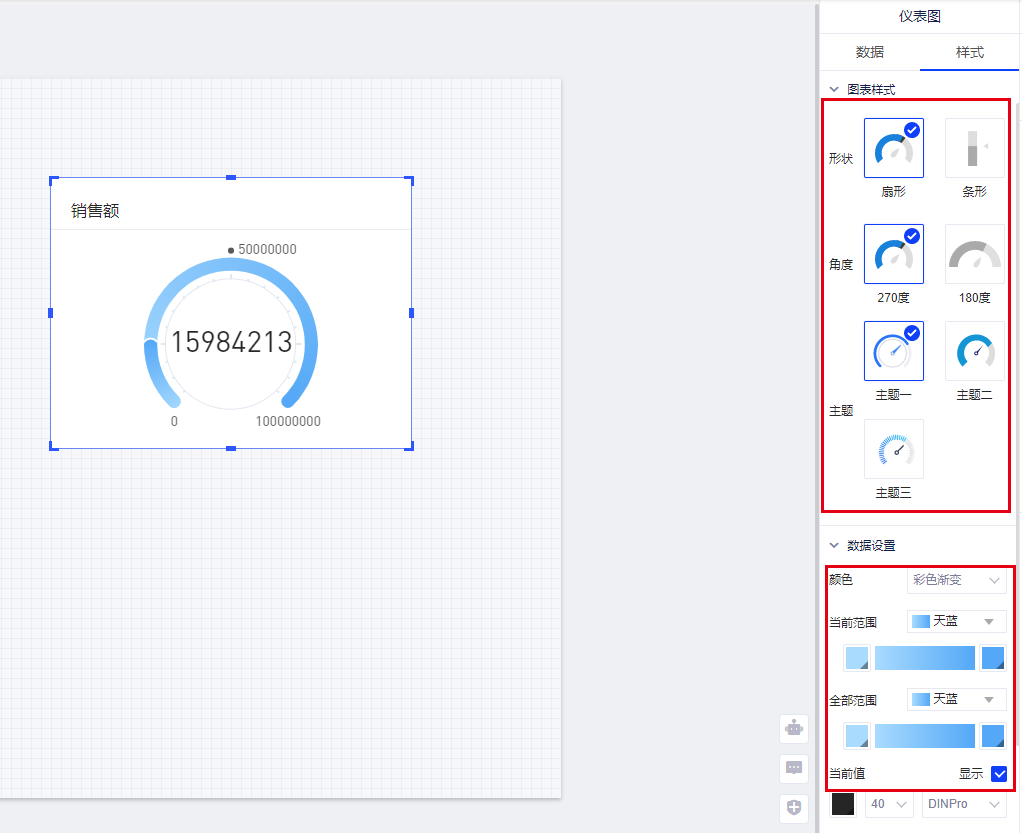Collapse the 图表样式 section
This screenshot has height=833, width=1022.
click(834, 89)
